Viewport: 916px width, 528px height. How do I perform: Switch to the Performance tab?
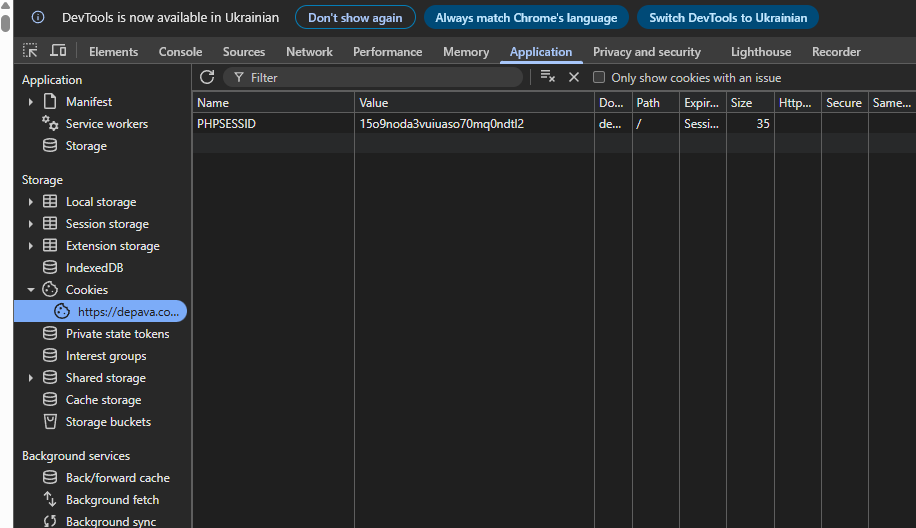point(387,51)
